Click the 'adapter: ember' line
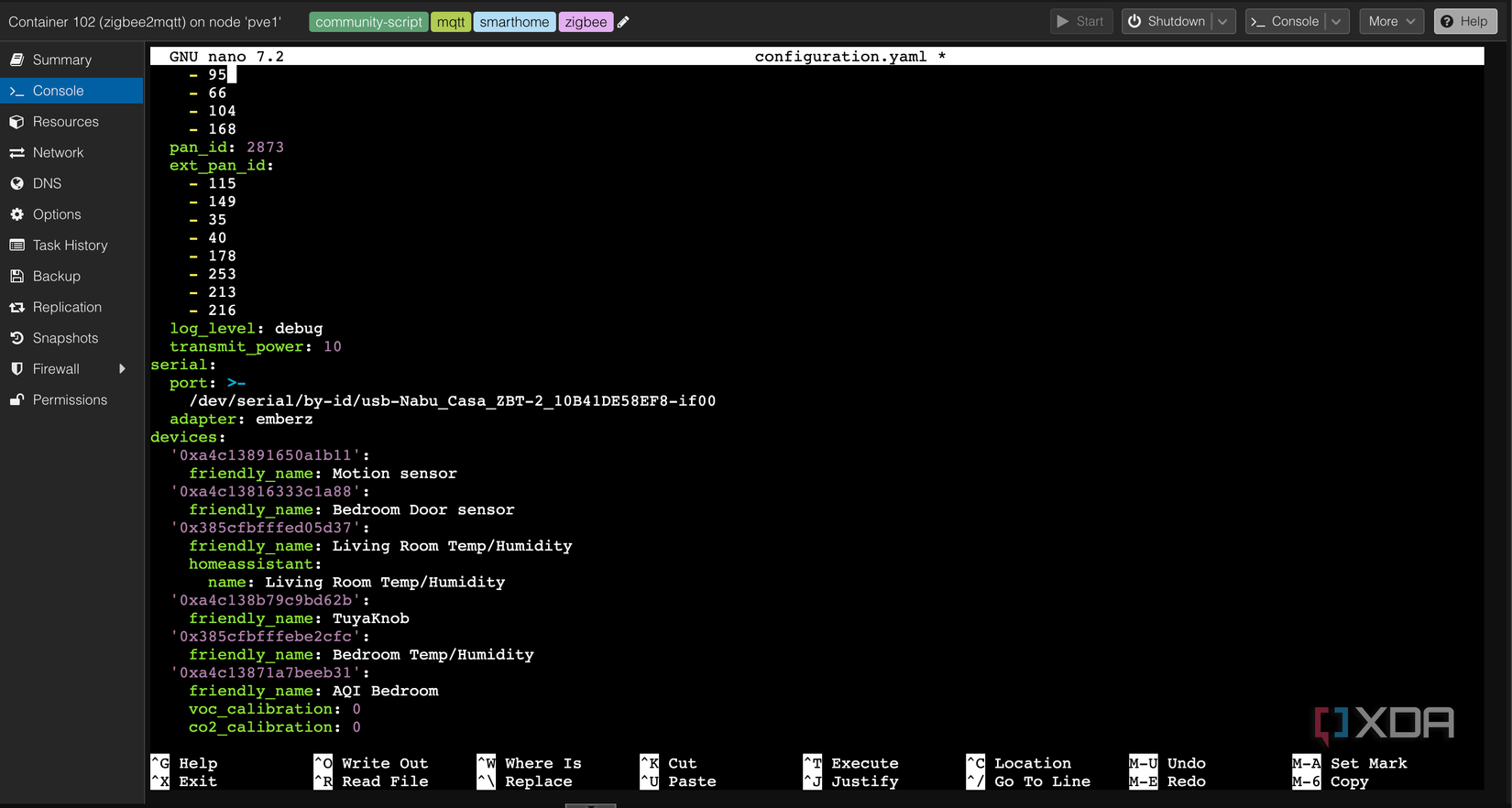The image size is (1512, 808). [241, 419]
